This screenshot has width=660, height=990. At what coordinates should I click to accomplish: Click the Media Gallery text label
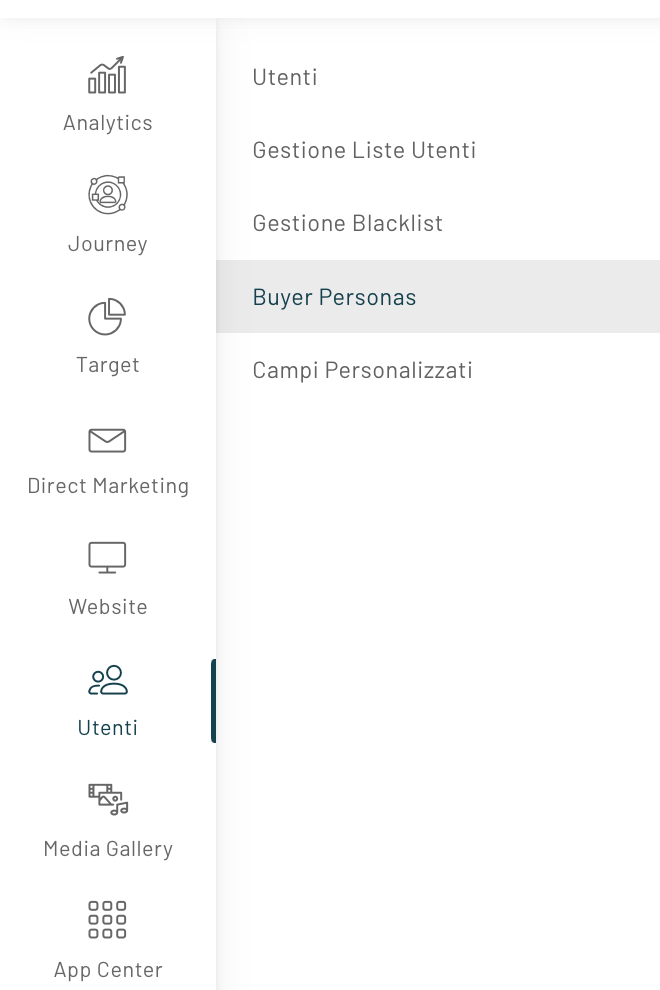tap(108, 849)
